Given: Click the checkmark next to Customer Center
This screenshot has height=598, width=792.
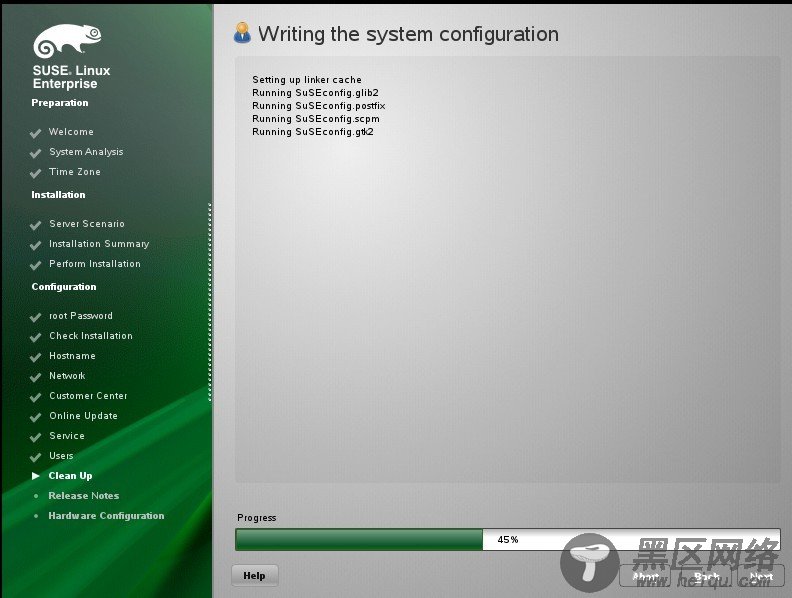Looking at the screenshot, I should coord(35,397).
